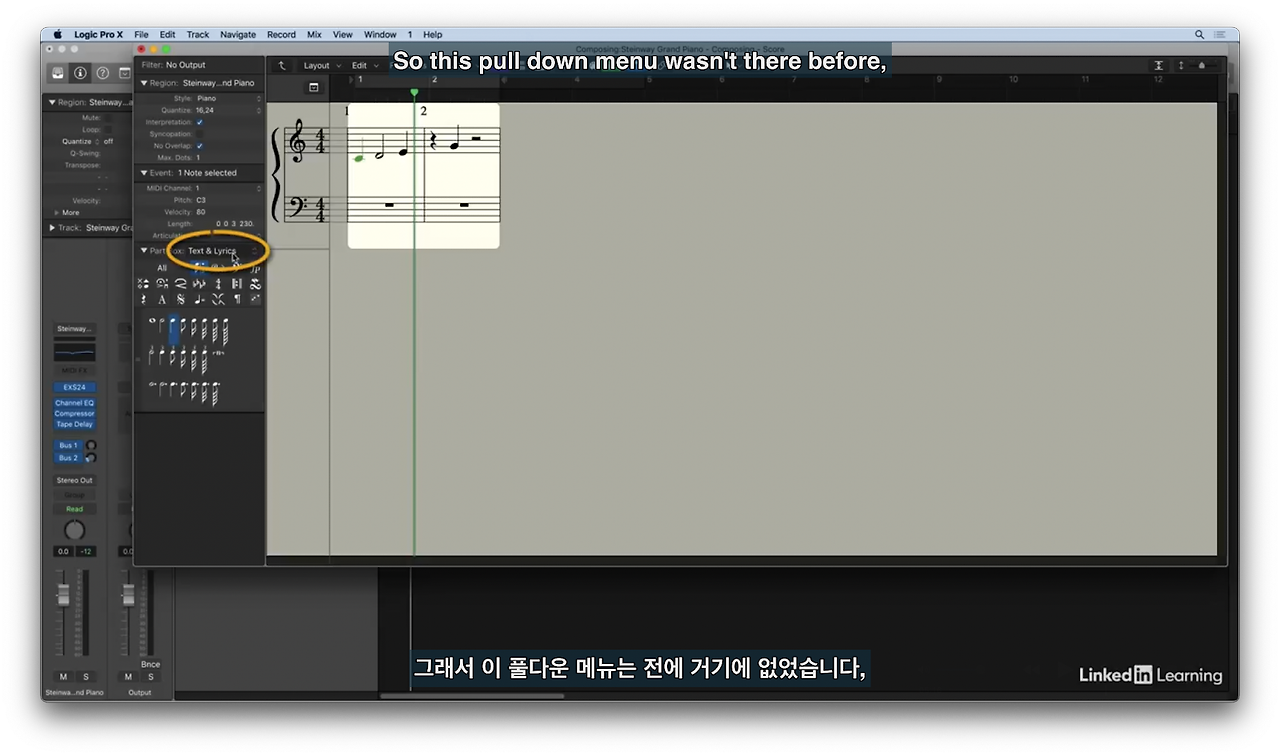Screen dimensions: 1280x756
Task: Pick the bar lines group icon
Action: pyautogui.click(x=236, y=283)
